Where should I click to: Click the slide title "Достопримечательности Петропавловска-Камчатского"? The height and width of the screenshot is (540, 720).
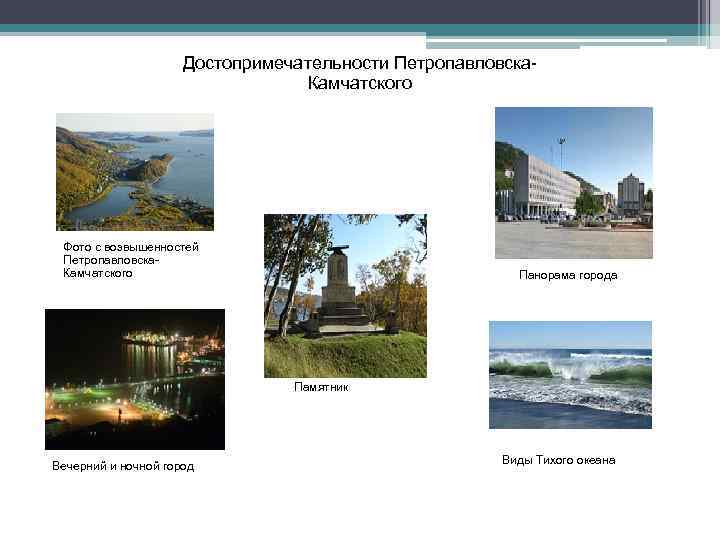click(x=360, y=73)
